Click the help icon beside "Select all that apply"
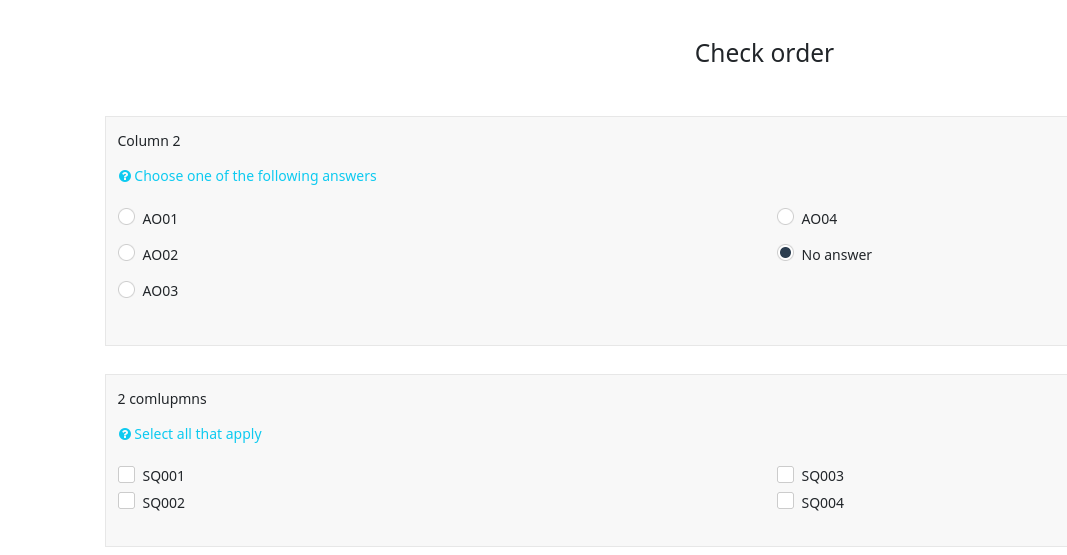The height and width of the screenshot is (555, 1067). tap(125, 434)
